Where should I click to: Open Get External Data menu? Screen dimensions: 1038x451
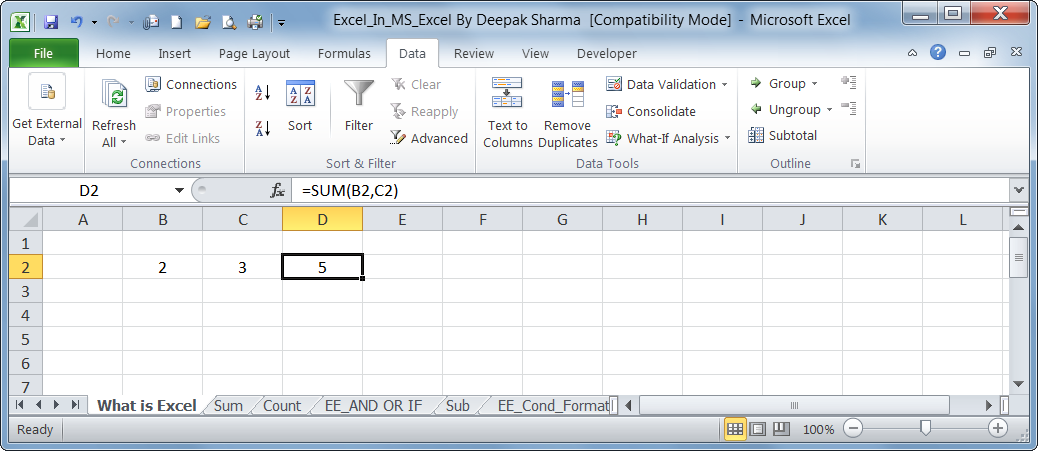pyautogui.click(x=47, y=111)
